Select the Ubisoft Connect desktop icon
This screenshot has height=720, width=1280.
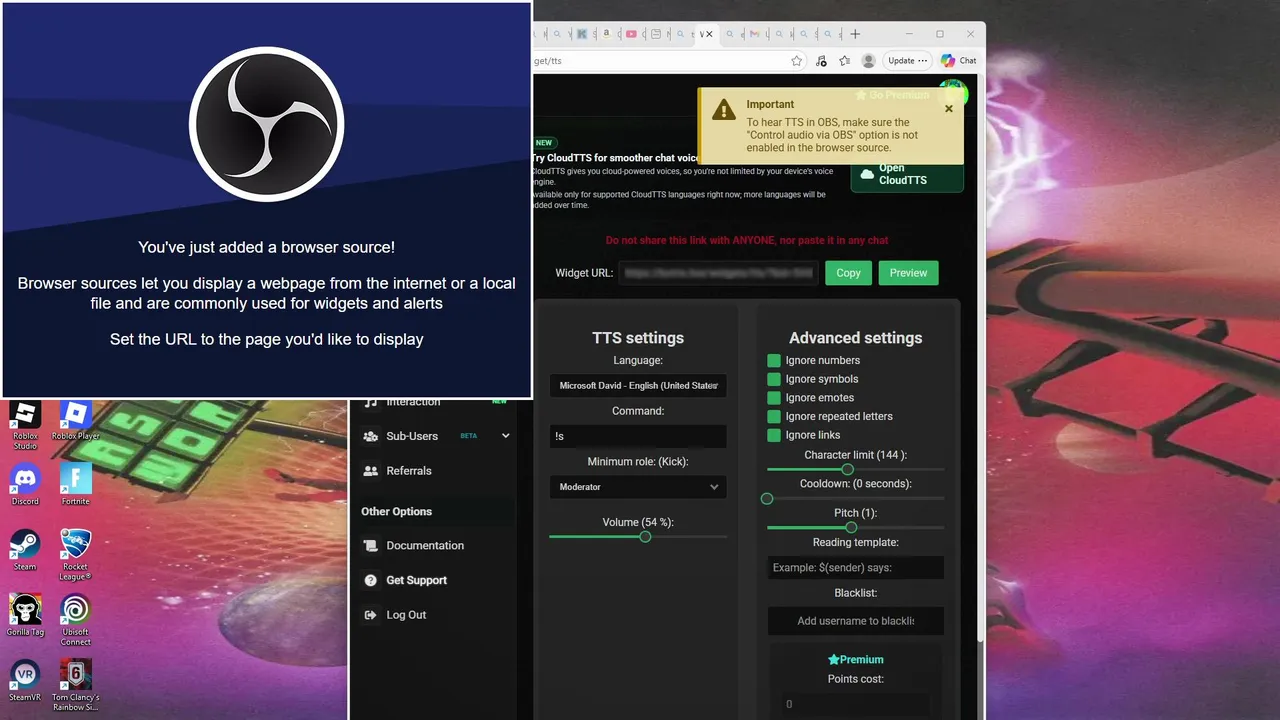click(75, 620)
